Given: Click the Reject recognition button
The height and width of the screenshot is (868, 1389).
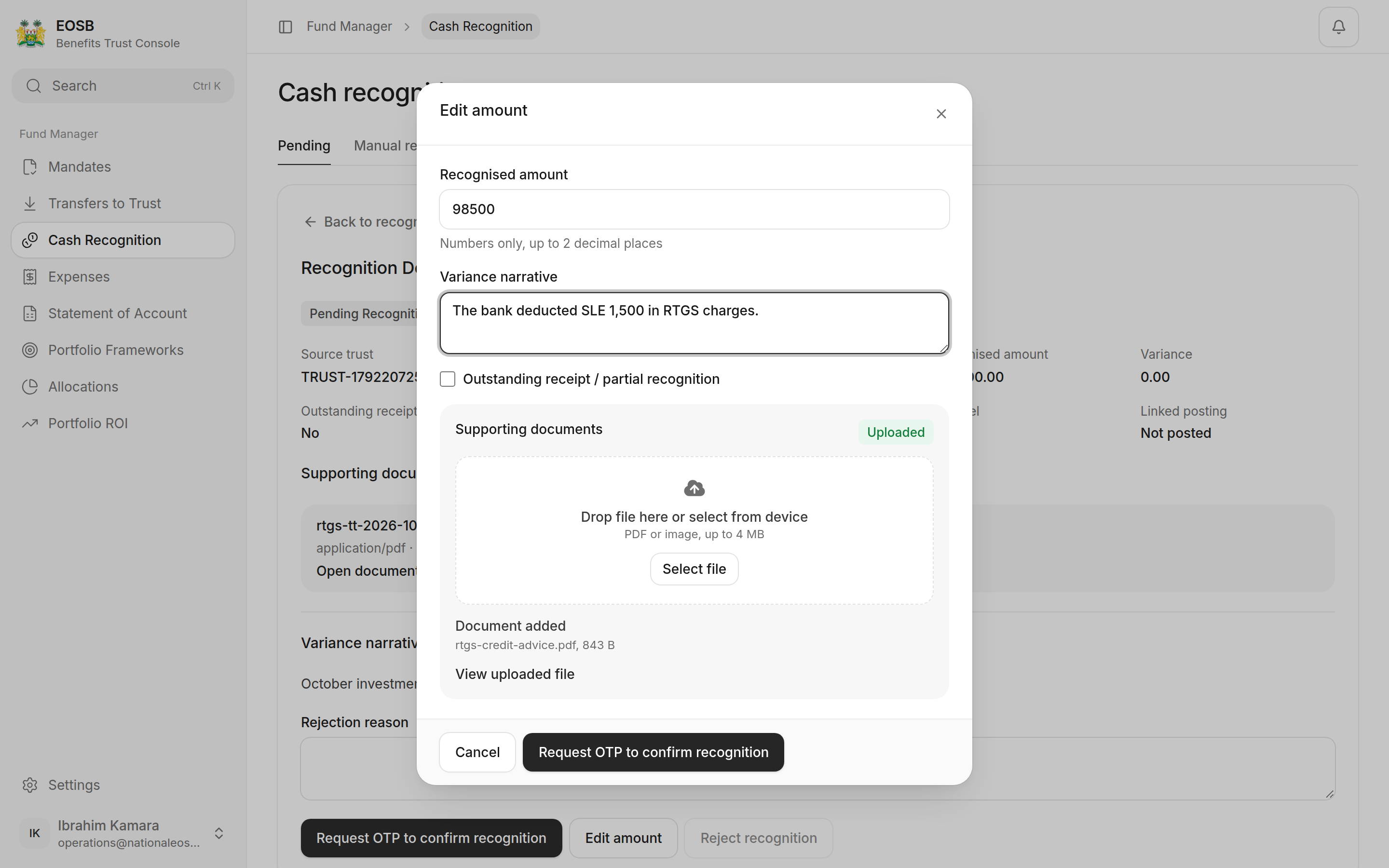Looking at the screenshot, I should [758, 838].
